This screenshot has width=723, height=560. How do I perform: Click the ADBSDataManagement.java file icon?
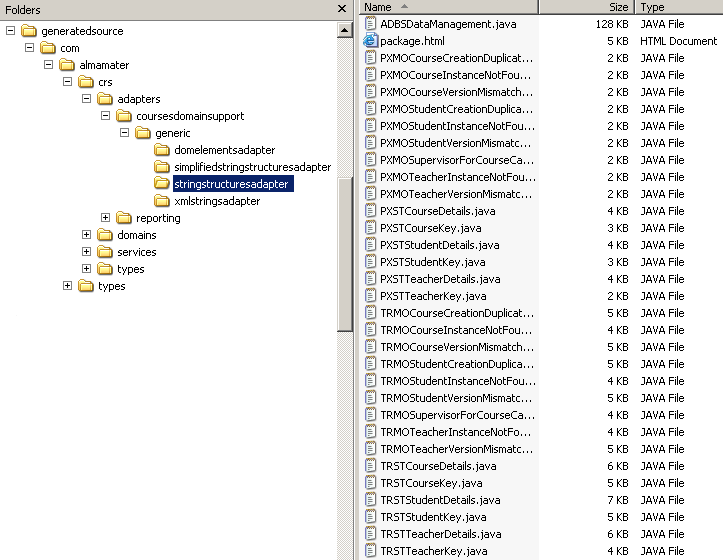[x=370, y=24]
